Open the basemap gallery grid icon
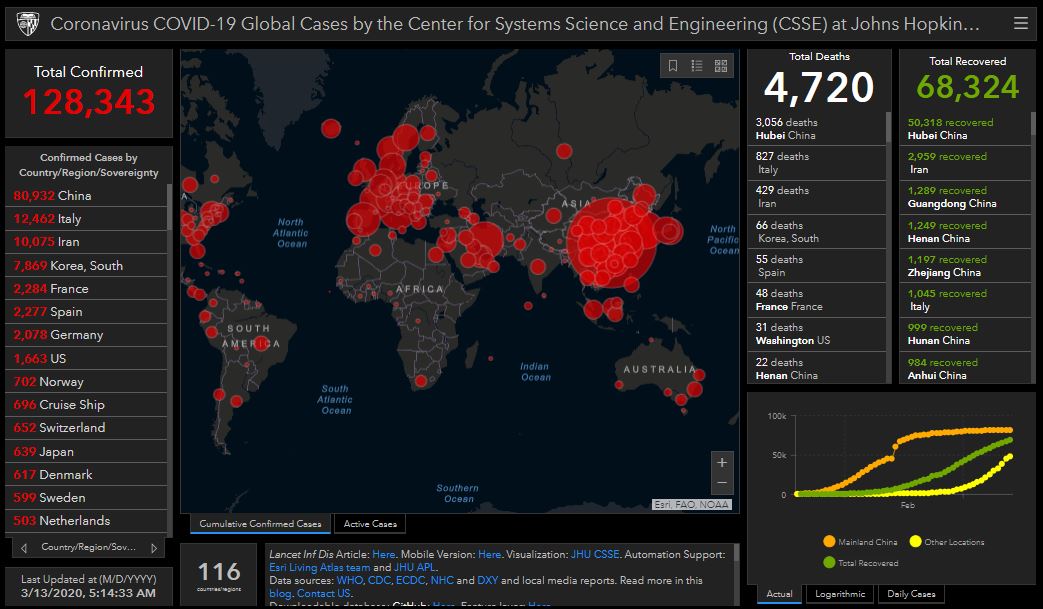1043x609 pixels. pyautogui.click(x=720, y=65)
